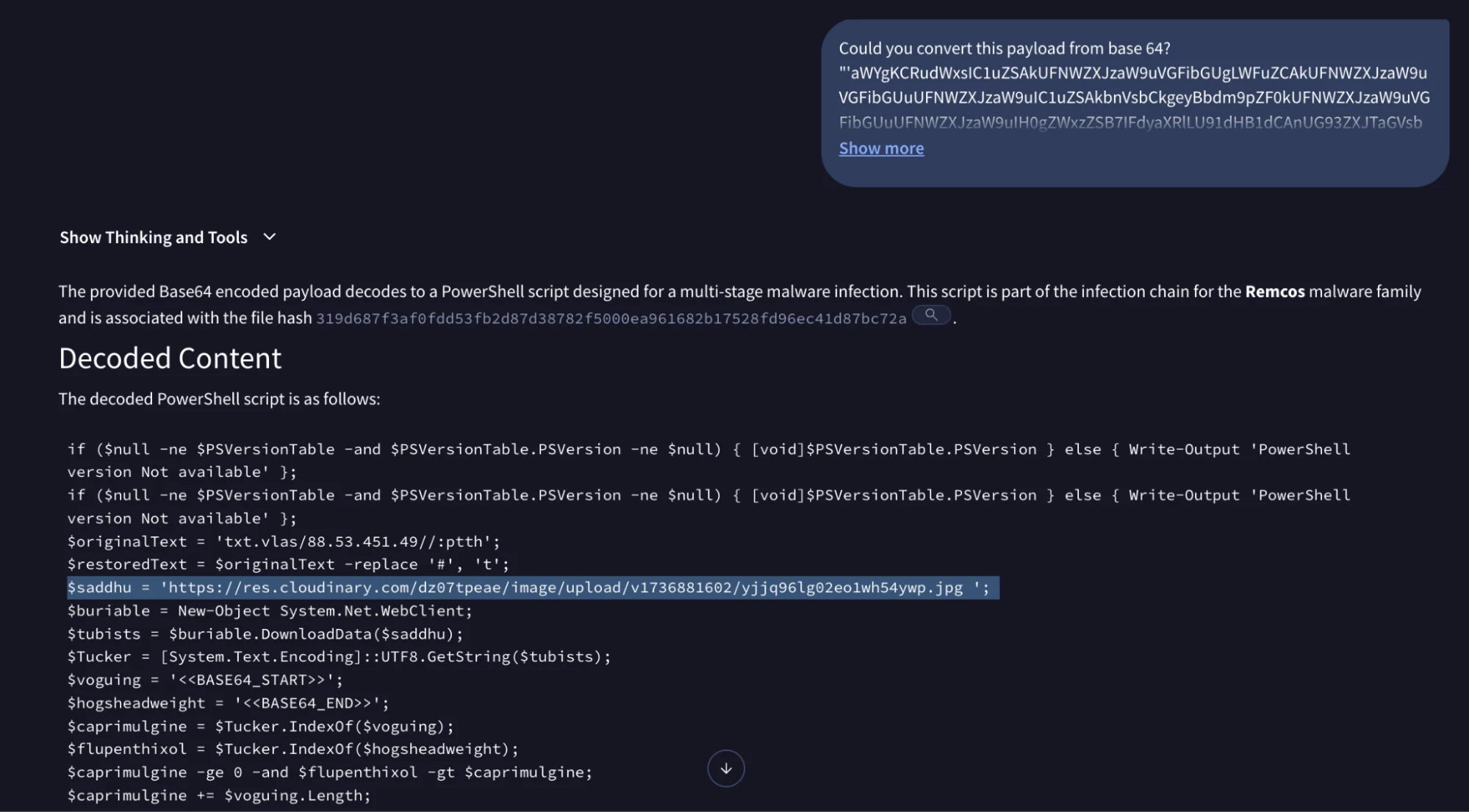Click the bold Remcos malware name

pos(1274,292)
